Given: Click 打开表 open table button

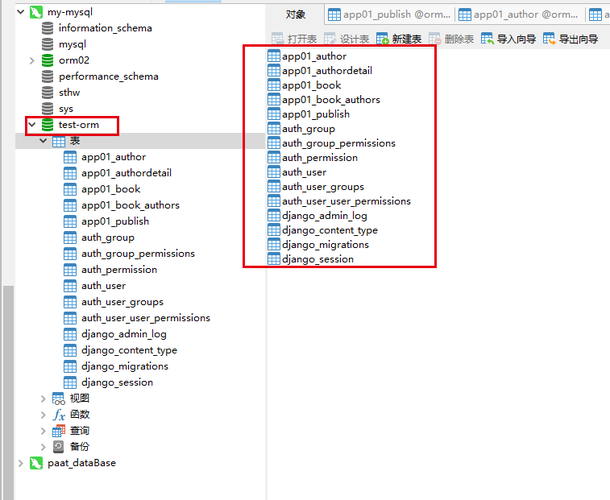Looking at the screenshot, I should click(x=294, y=39).
